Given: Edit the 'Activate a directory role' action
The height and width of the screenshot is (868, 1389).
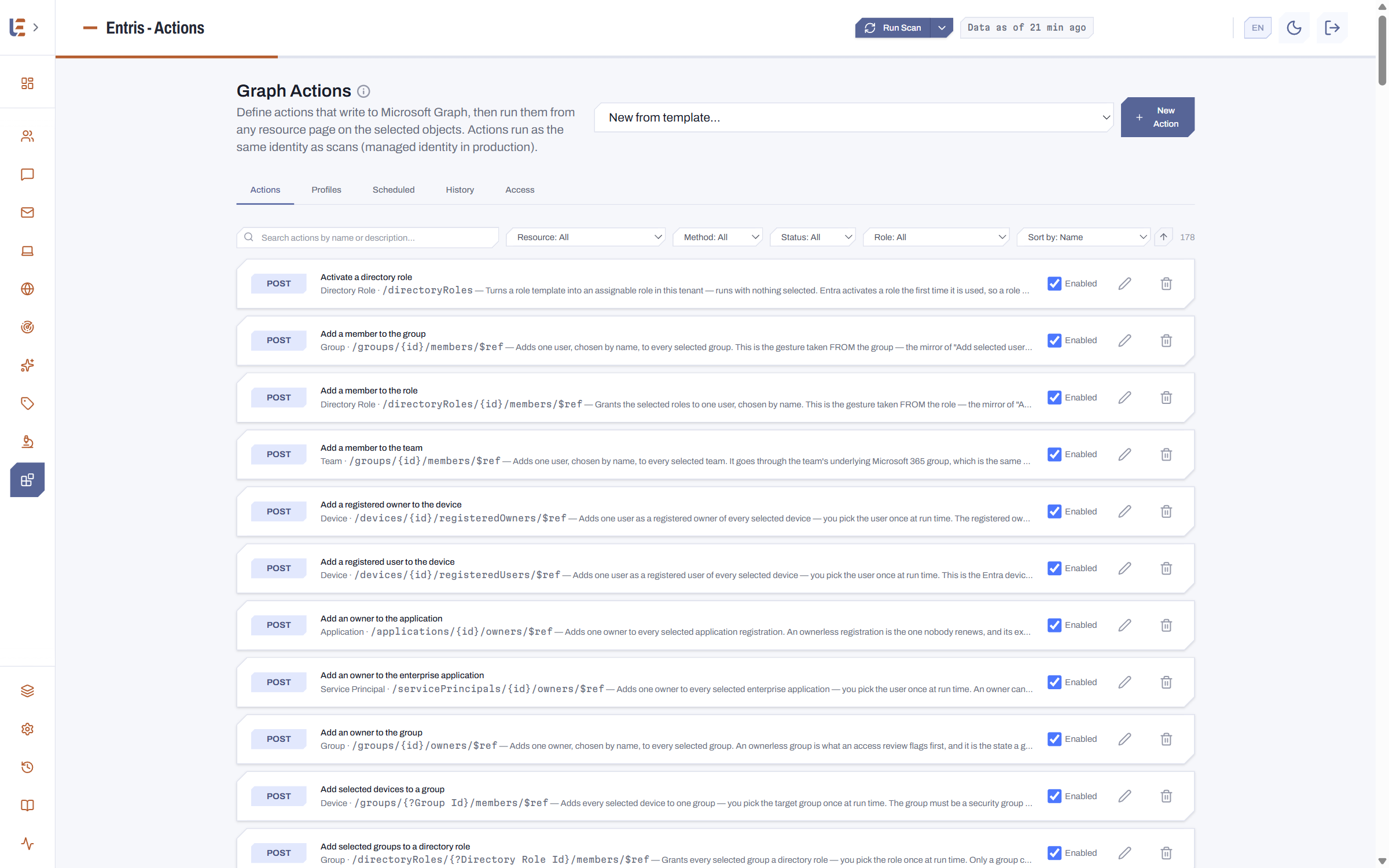Looking at the screenshot, I should (x=1125, y=284).
